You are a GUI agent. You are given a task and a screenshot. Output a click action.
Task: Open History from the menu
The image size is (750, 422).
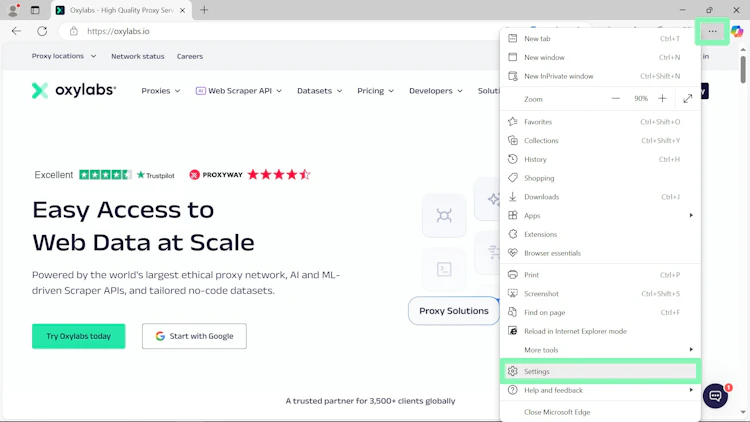[x=600, y=159]
